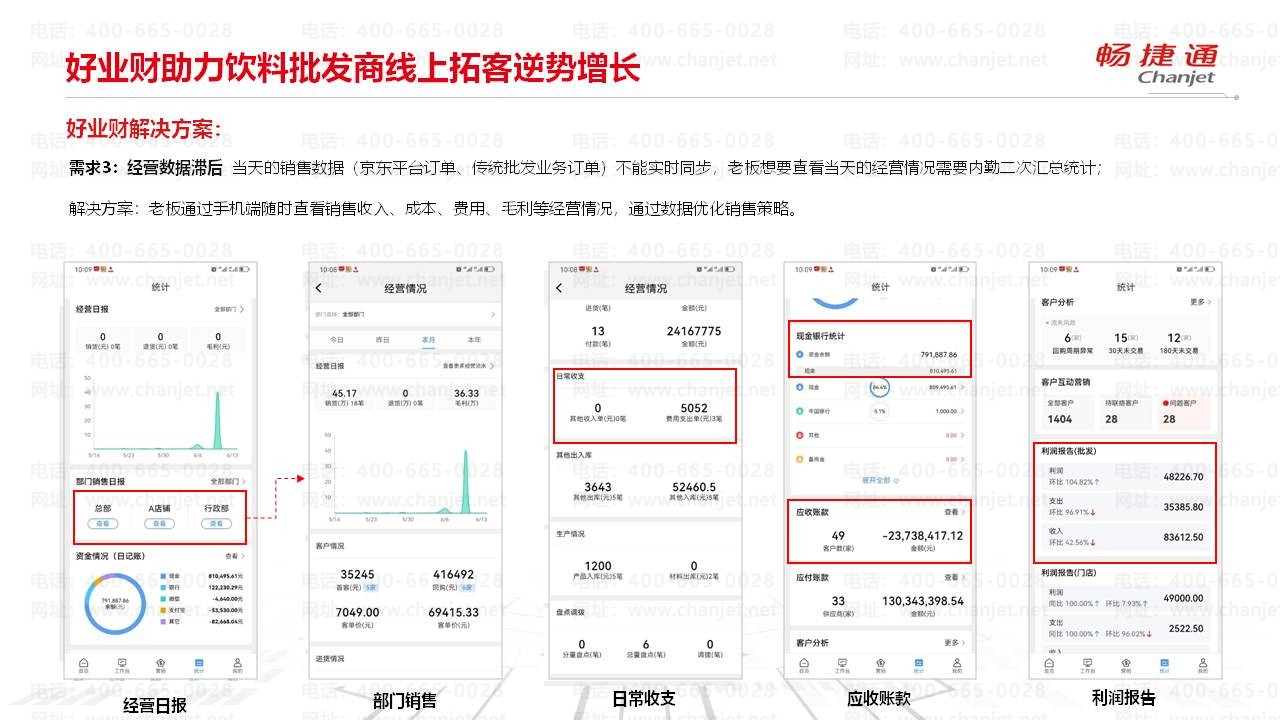Tap the 首页 home icon in the 经营日报 phone
Screen dimensions: 1280x720
tap(84, 664)
